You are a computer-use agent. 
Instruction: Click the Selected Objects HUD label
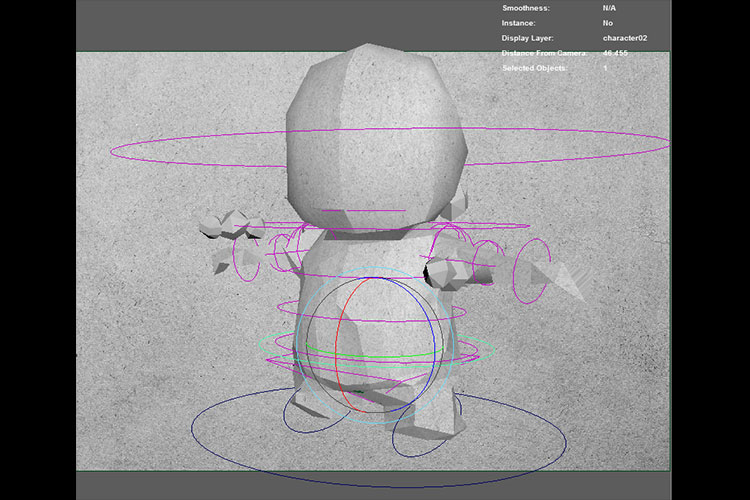coord(533,68)
